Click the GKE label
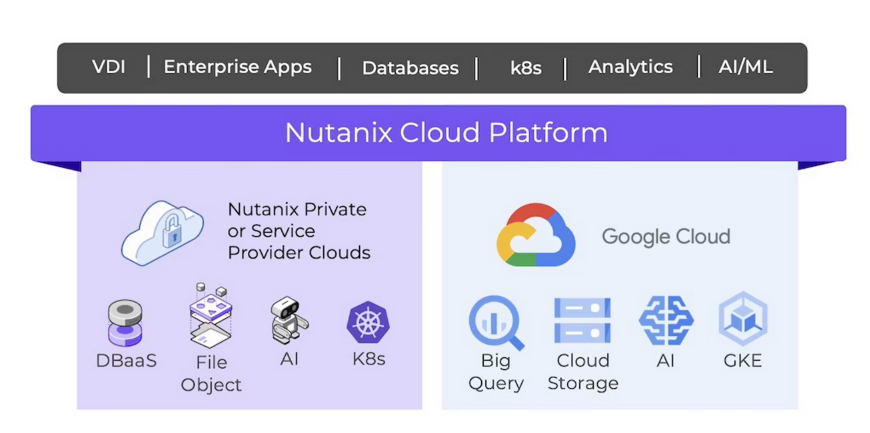870x433 pixels. point(743,361)
